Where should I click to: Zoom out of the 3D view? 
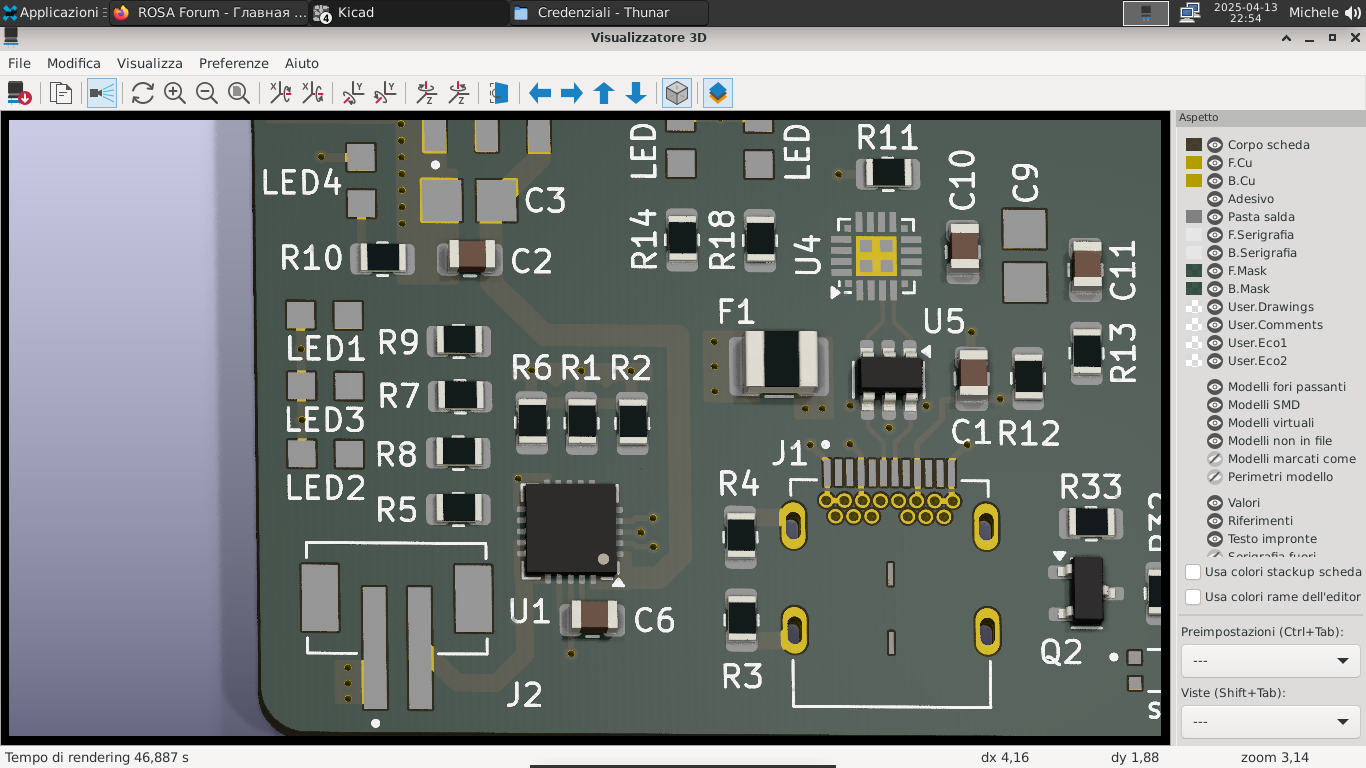point(207,93)
